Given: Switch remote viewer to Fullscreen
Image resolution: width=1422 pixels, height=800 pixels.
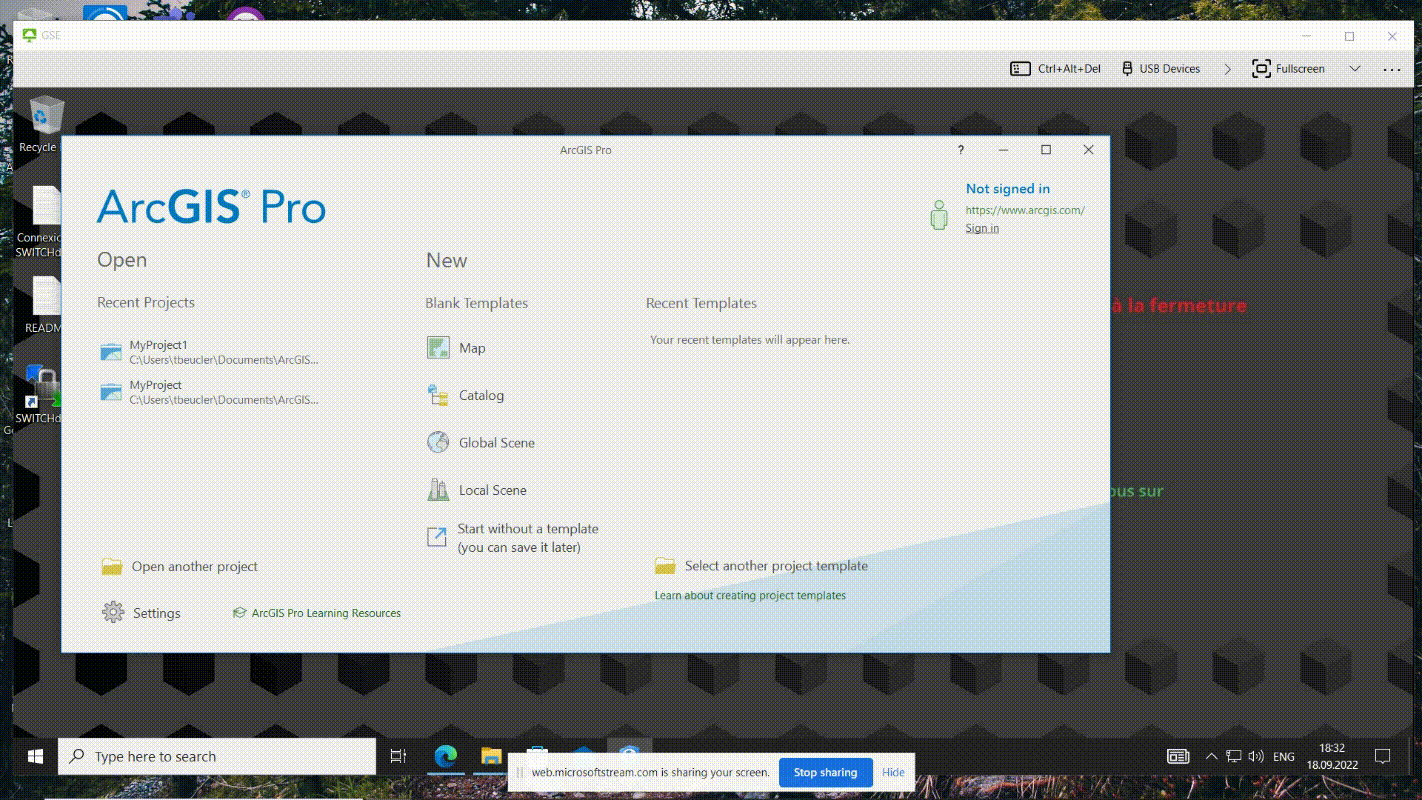Looking at the screenshot, I should click(x=1289, y=69).
